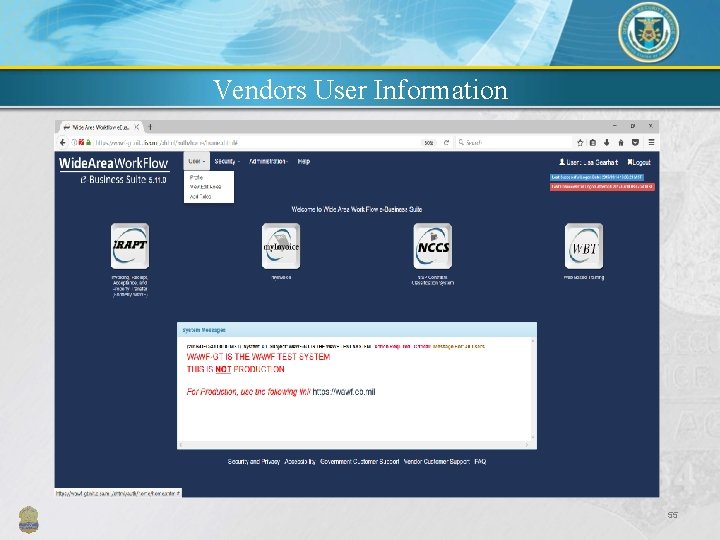Click the 50% zoom level indicator
Screen dimensions: 720x540
click(x=429, y=143)
